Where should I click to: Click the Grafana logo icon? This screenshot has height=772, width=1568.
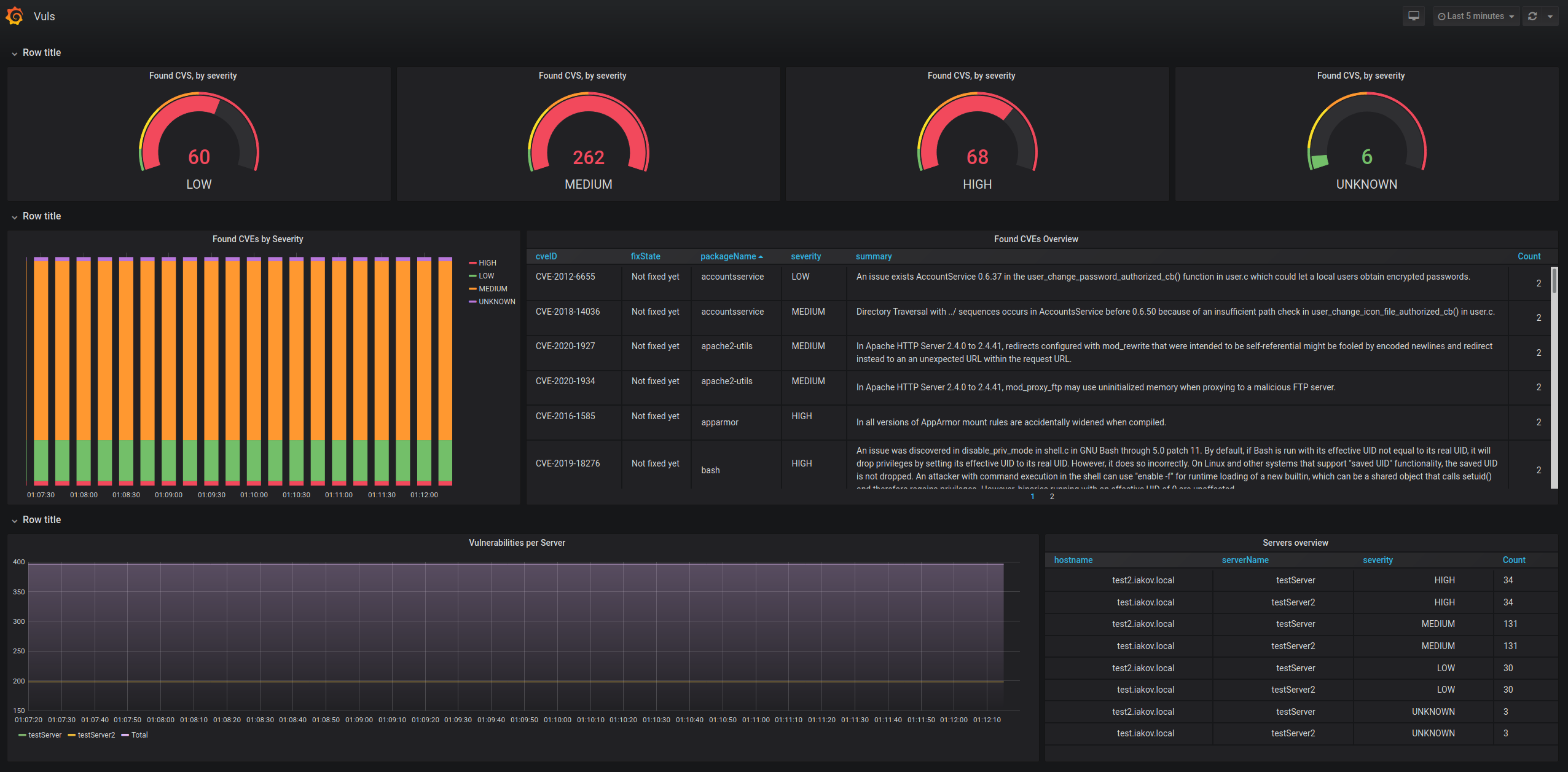[x=15, y=16]
